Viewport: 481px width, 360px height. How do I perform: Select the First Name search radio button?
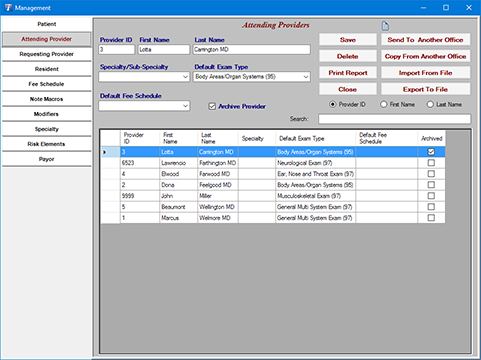click(384, 104)
